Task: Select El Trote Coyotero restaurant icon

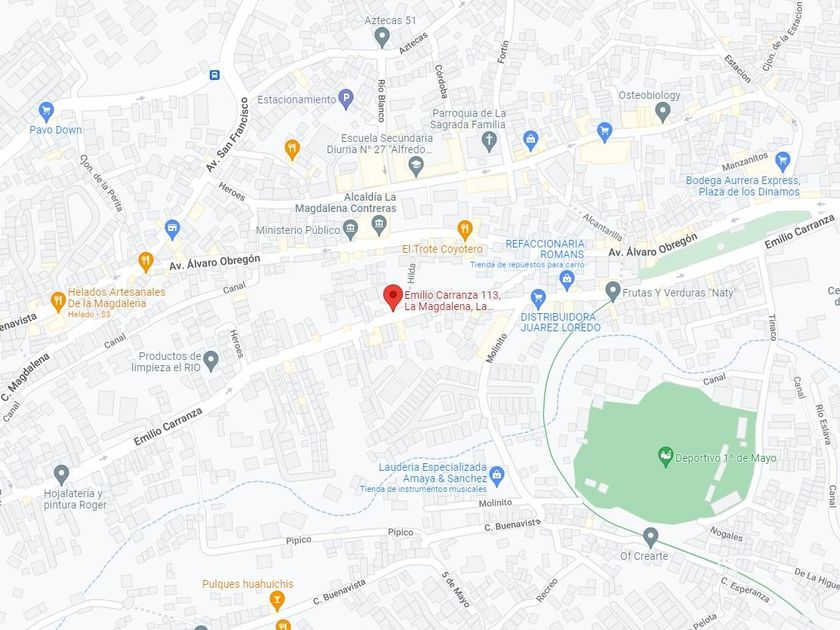Action: click(x=465, y=230)
